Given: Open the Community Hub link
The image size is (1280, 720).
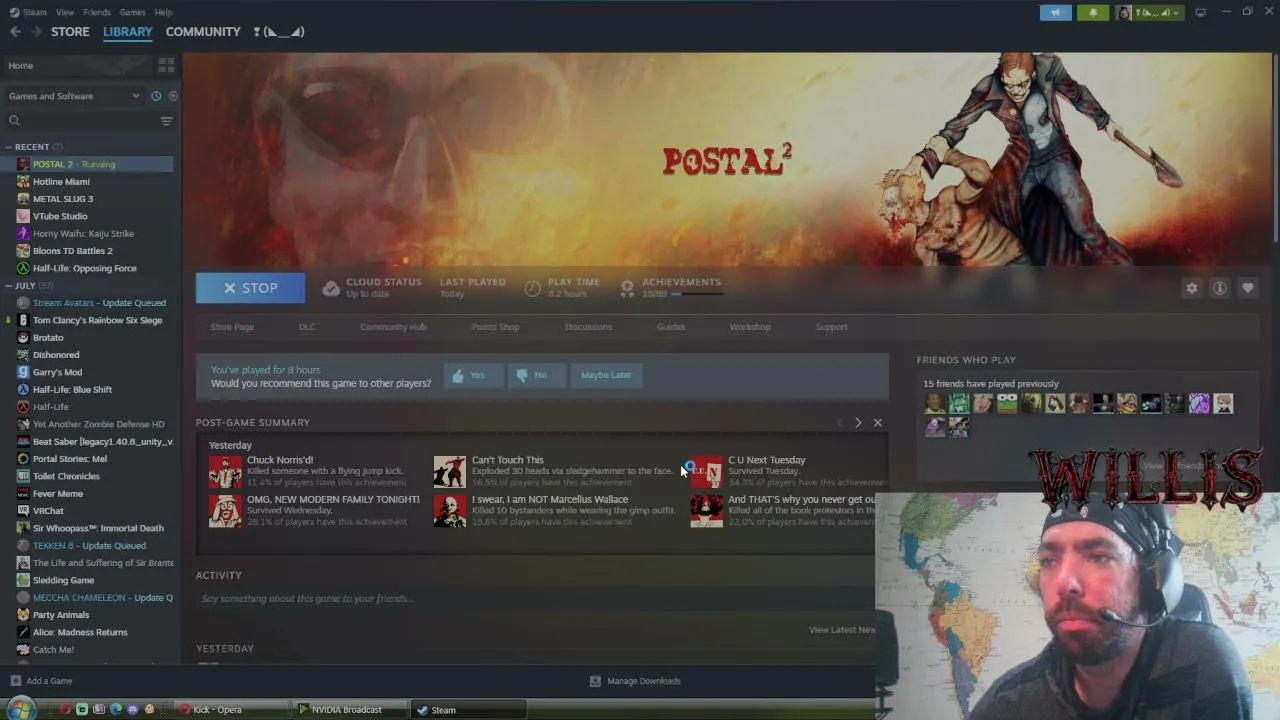Looking at the screenshot, I should point(393,327).
